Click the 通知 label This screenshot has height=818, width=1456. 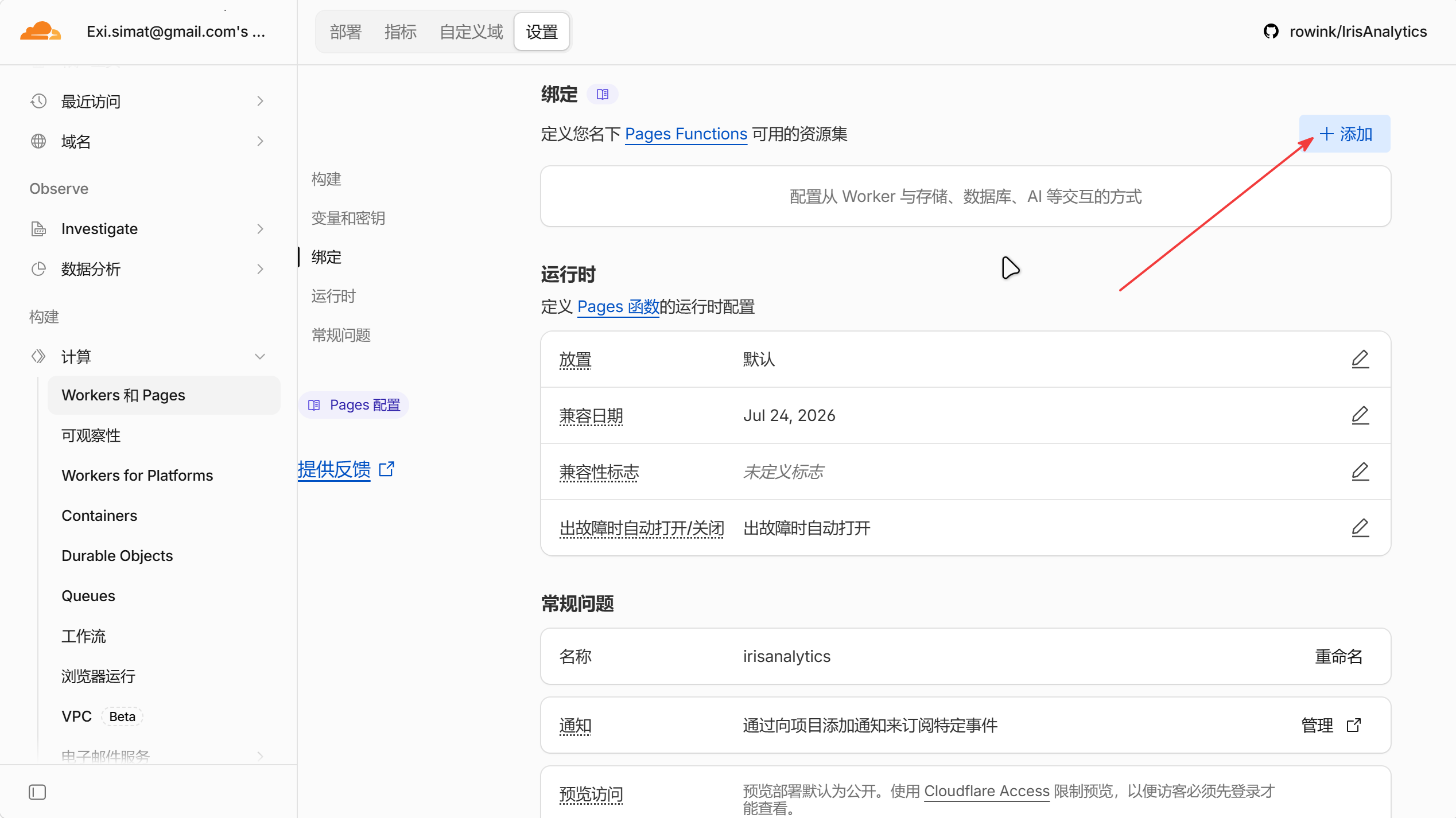pyautogui.click(x=575, y=726)
